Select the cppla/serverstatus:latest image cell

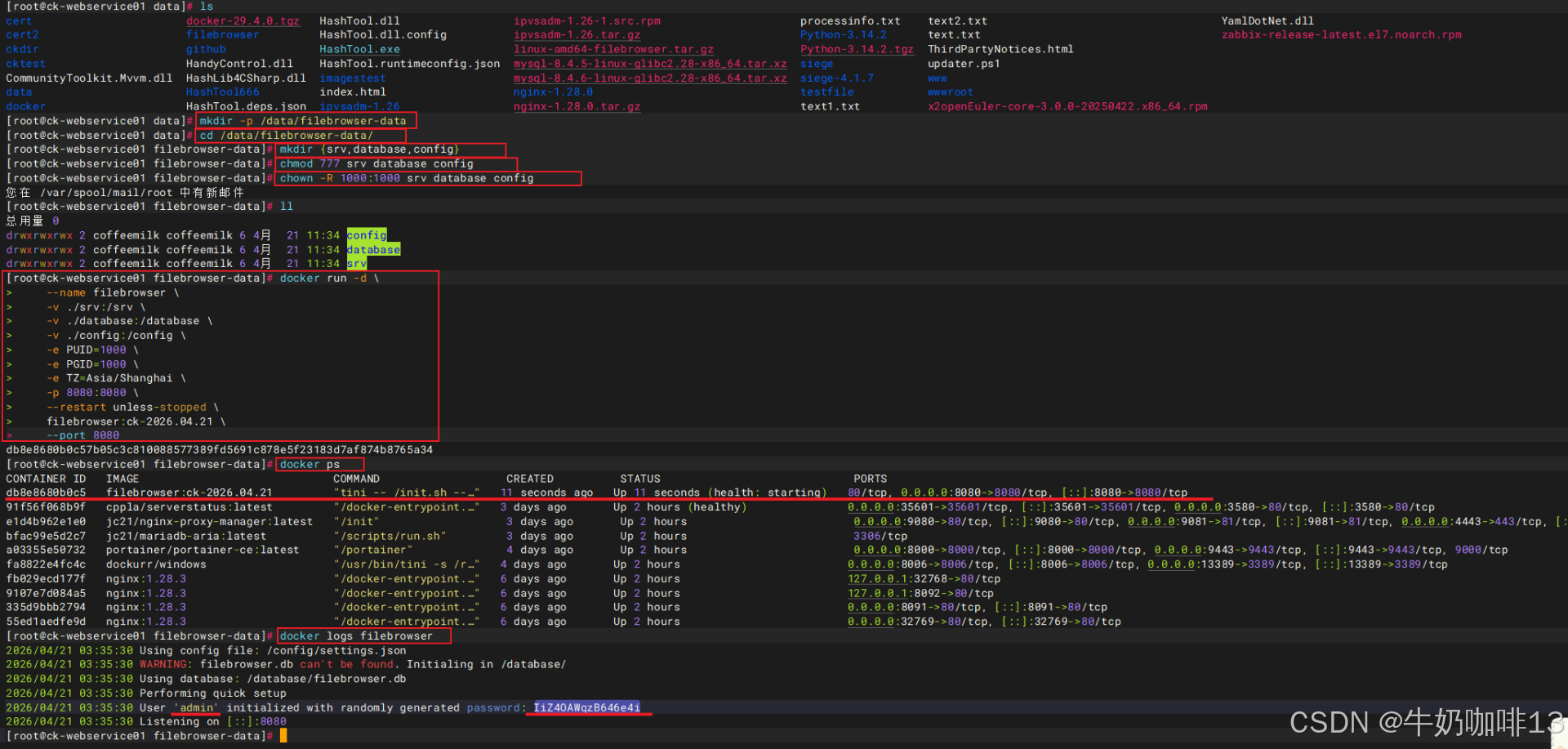point(189,507)
